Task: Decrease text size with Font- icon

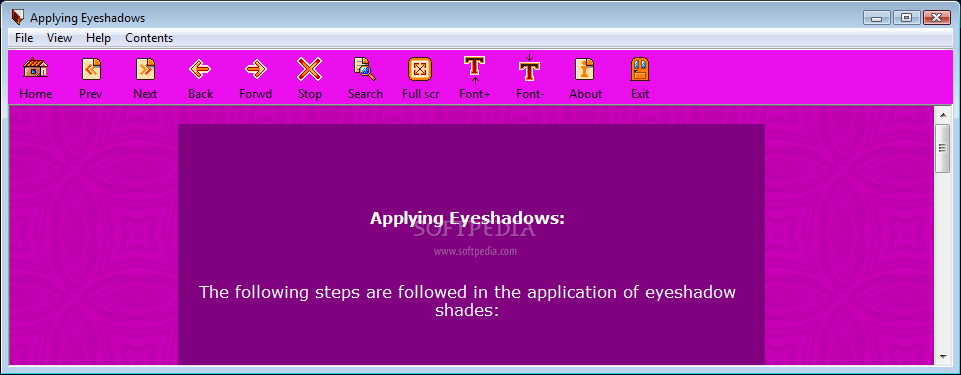Action: [530, 69]
